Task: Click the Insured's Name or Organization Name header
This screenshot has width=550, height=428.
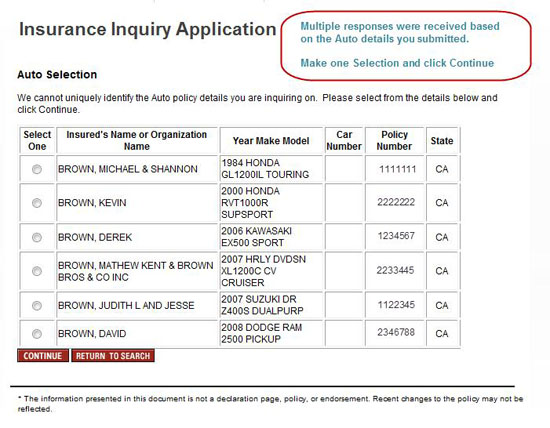Action: [x=137, y=140]
